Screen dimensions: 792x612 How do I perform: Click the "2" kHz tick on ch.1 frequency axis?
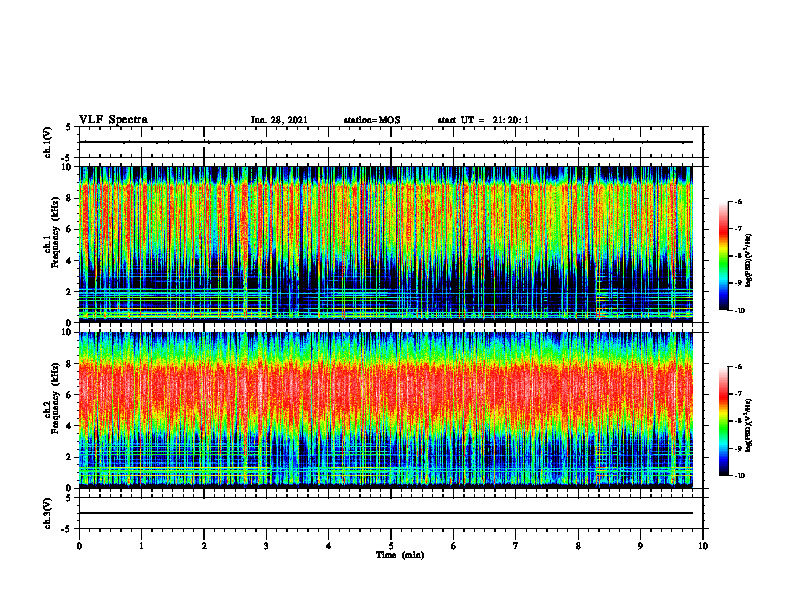coord(70,291)
